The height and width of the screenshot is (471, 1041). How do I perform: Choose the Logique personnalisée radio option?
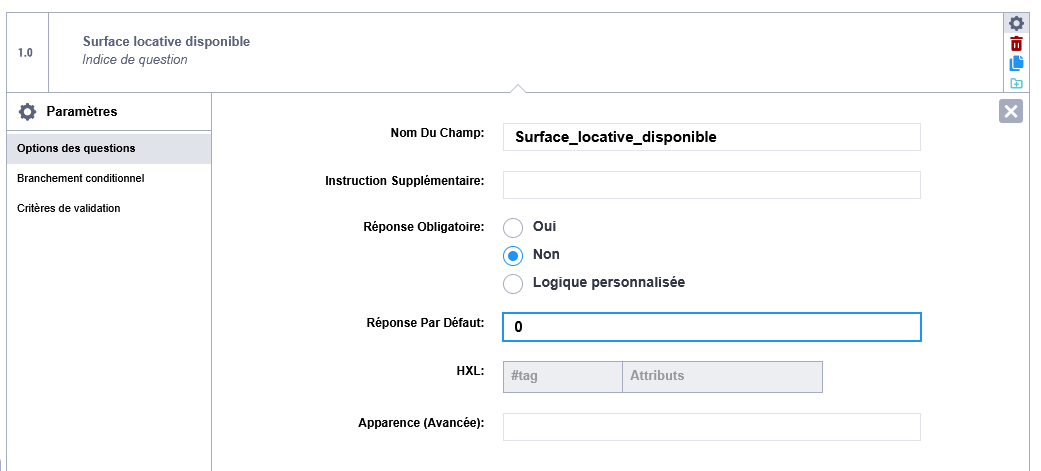coord(513,283)
